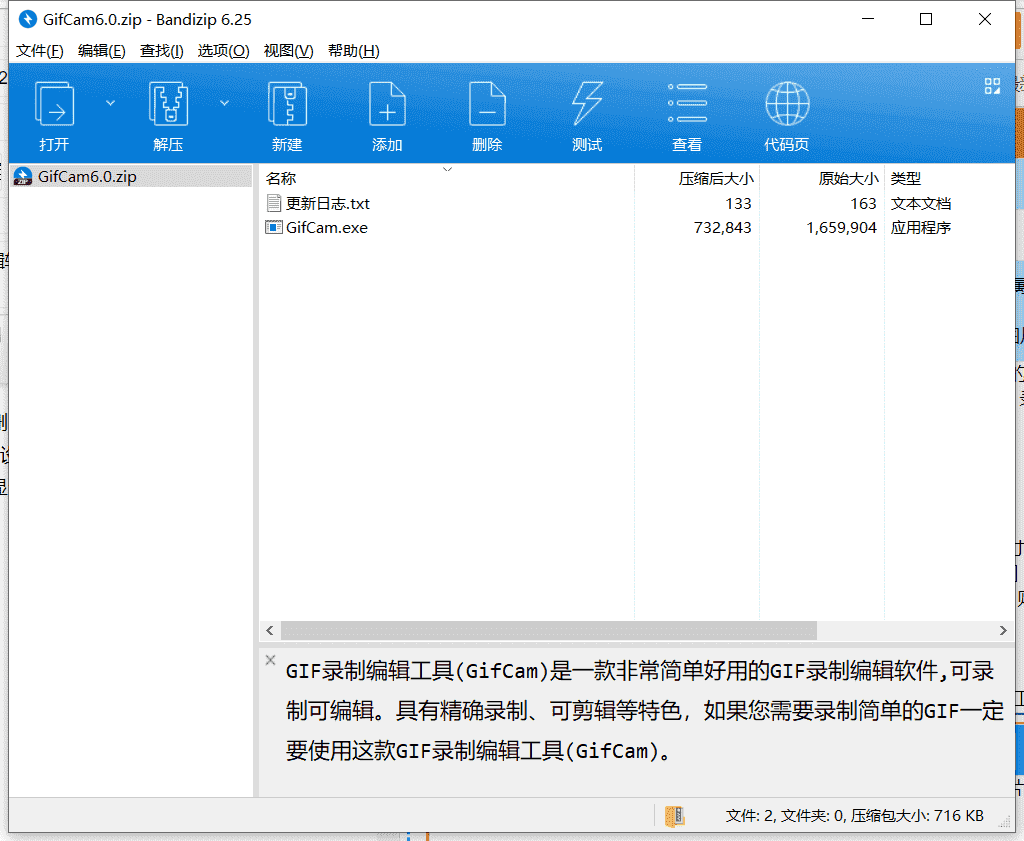Select the 更新日志.txt file row

tap(635, 204)
